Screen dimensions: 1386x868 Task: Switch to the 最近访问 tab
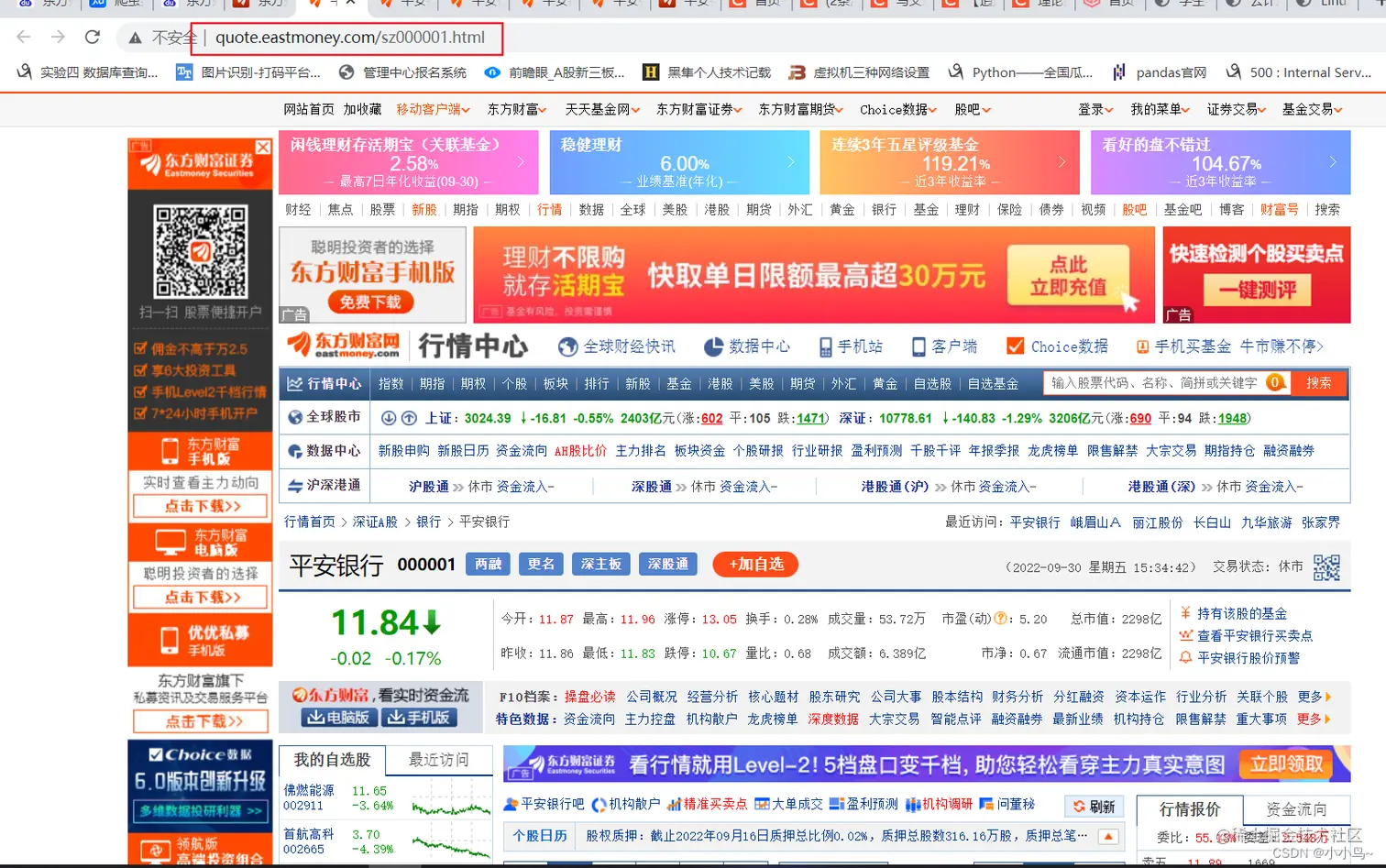(x=438, y=759)
